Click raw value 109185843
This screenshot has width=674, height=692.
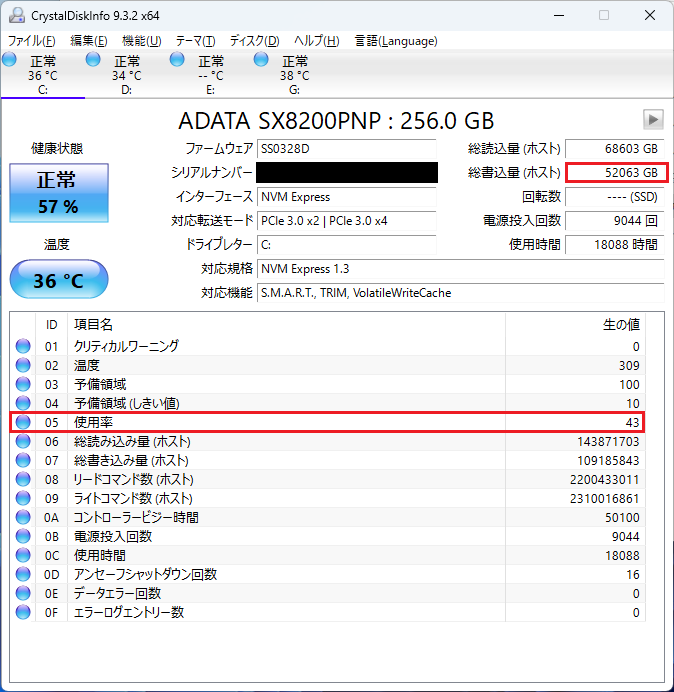(x=608, y=460)
